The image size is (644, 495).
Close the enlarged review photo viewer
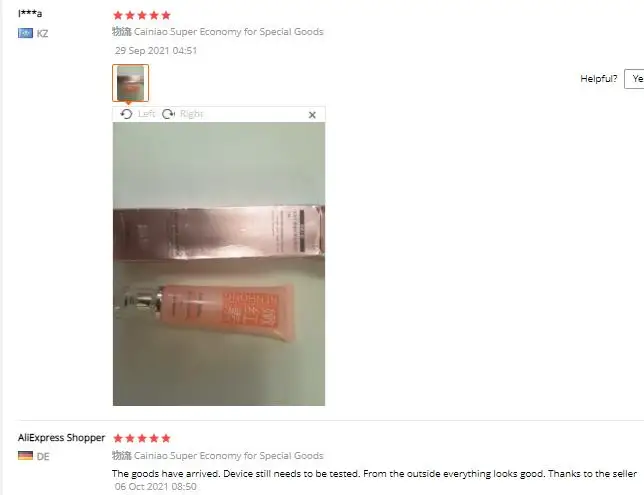click(312, 115)
